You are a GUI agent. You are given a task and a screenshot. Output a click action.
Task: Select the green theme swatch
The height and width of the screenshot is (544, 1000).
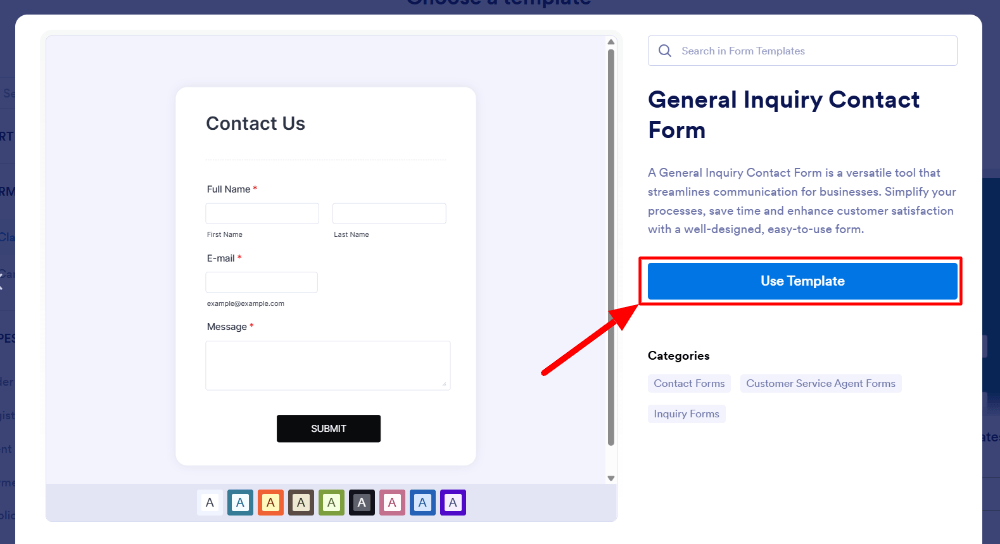coord(331,503)
